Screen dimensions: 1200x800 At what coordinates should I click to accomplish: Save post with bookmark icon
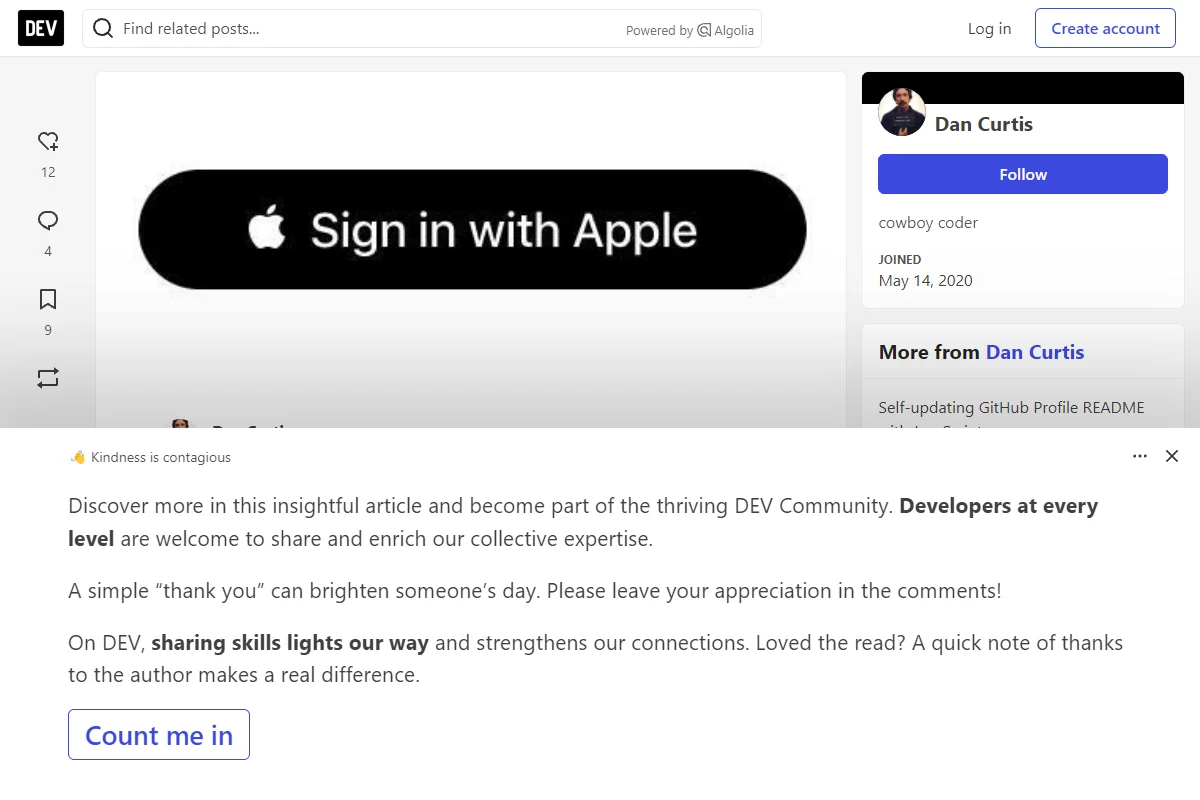pyautogui.click(x=48, y=299)
